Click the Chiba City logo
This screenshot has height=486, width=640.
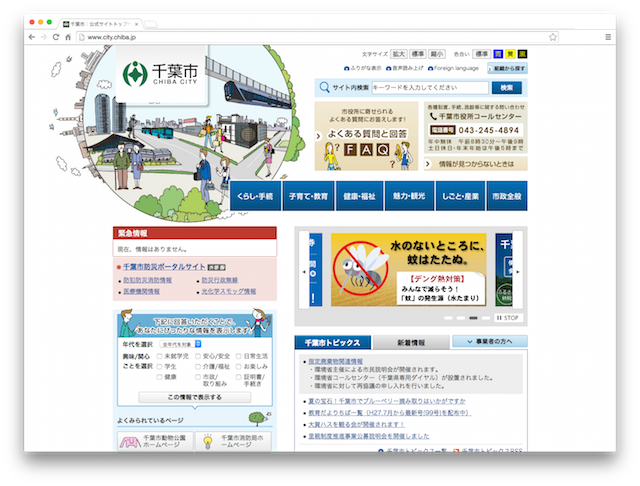pos(160,74)
